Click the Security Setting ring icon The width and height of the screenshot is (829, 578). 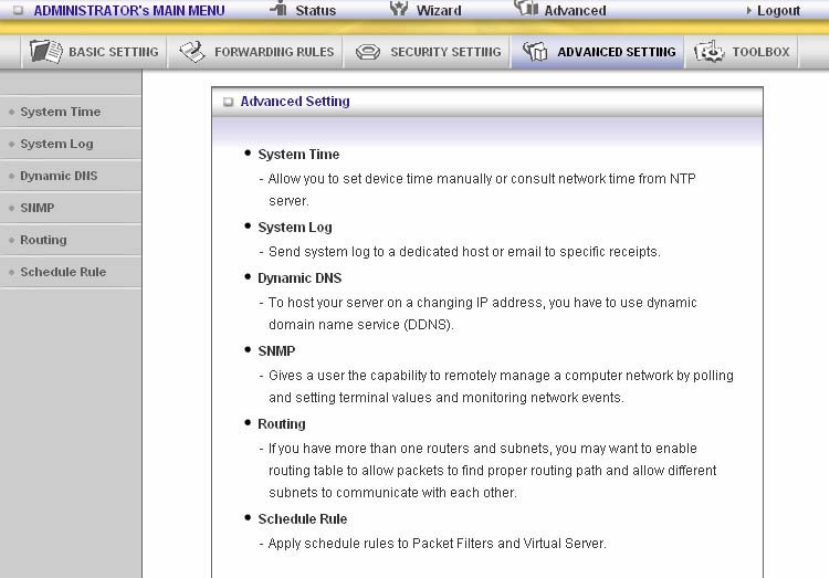pyautogui.click(x=368, y=52)
